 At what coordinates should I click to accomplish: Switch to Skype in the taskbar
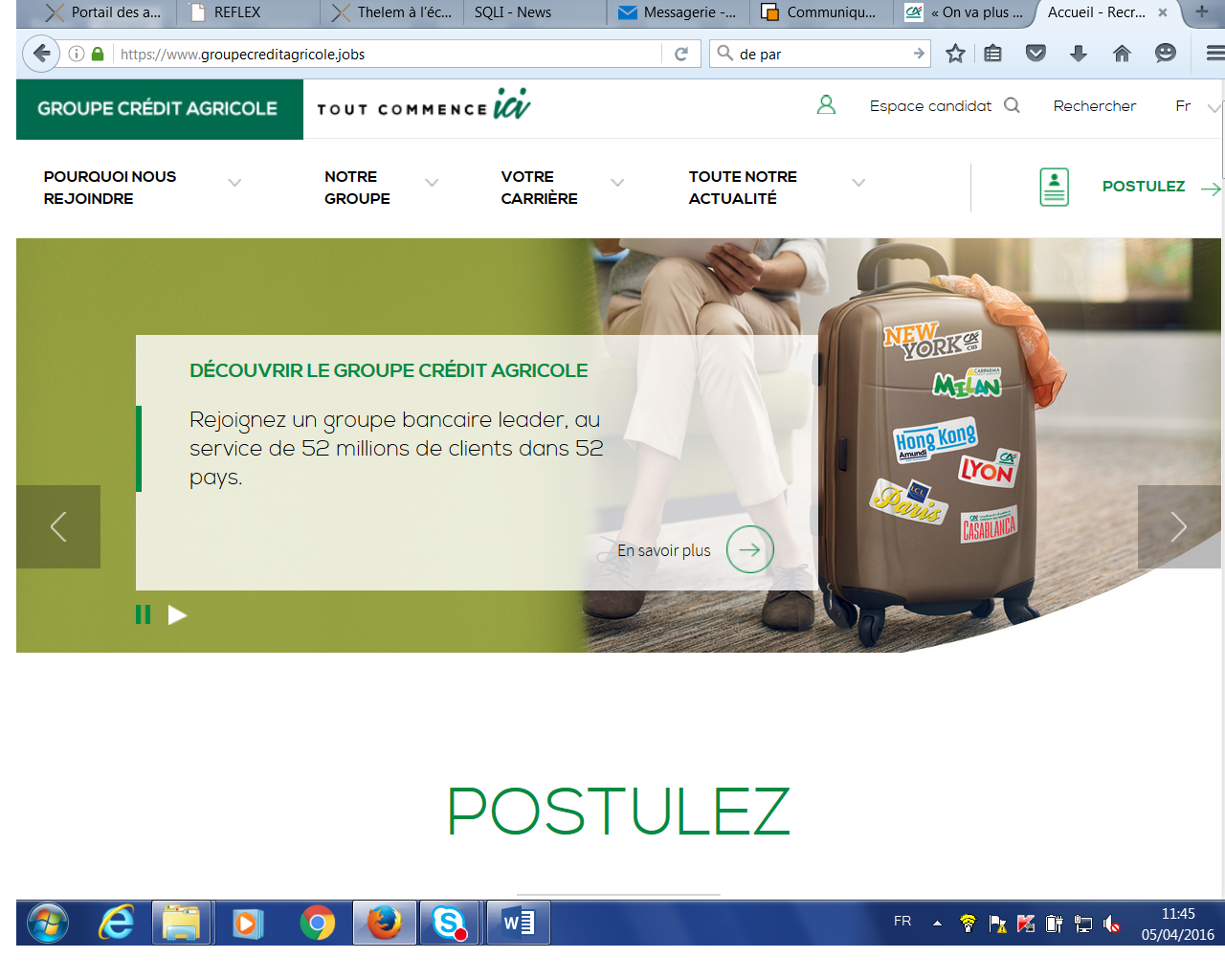(x=450, y=923)
